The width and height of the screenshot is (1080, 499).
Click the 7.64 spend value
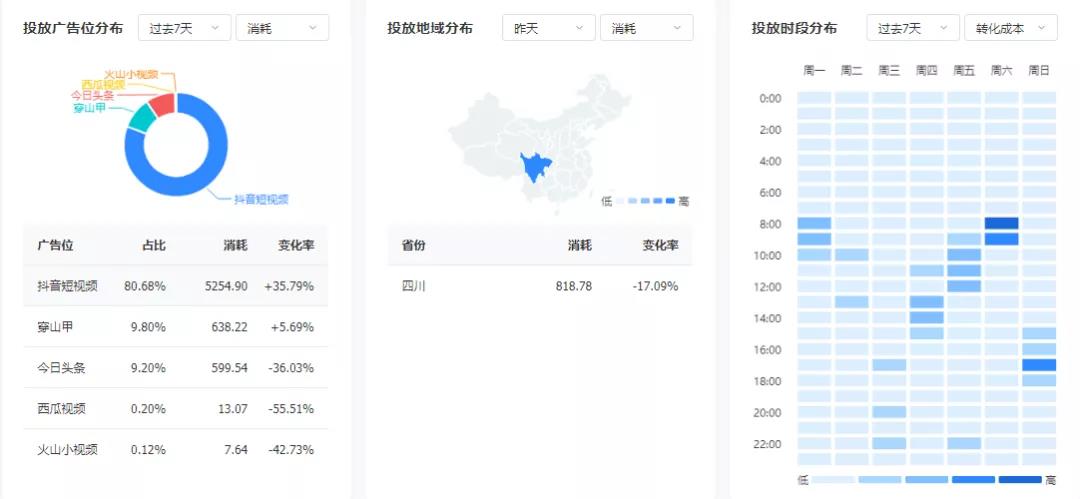coord(236,450)
